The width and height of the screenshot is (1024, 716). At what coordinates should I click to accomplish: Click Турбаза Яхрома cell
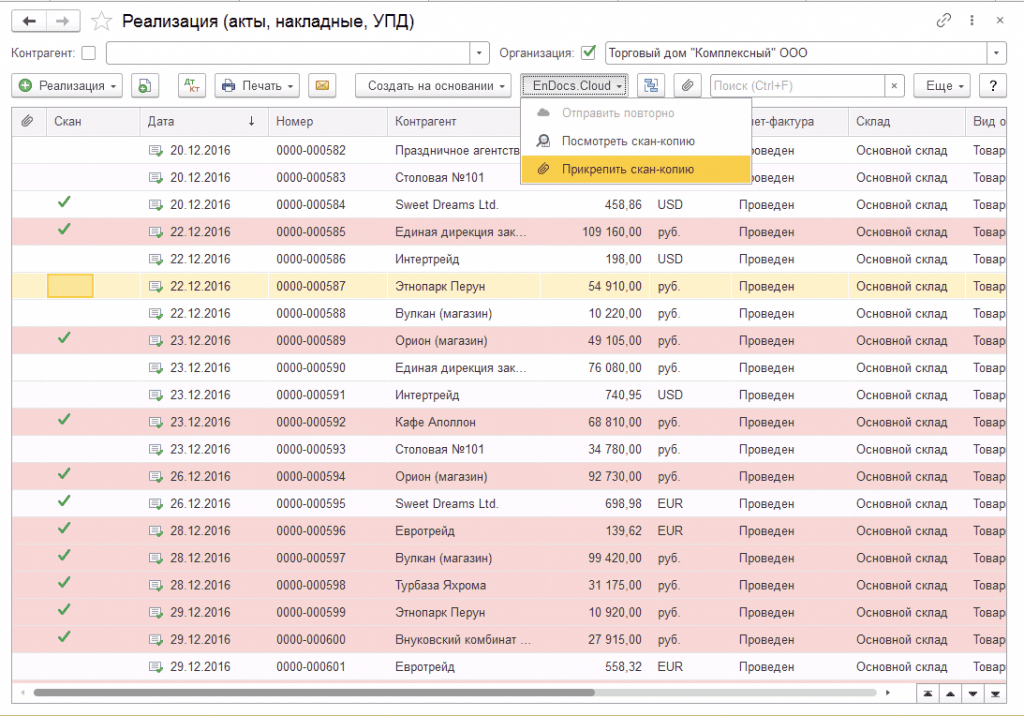440,585
